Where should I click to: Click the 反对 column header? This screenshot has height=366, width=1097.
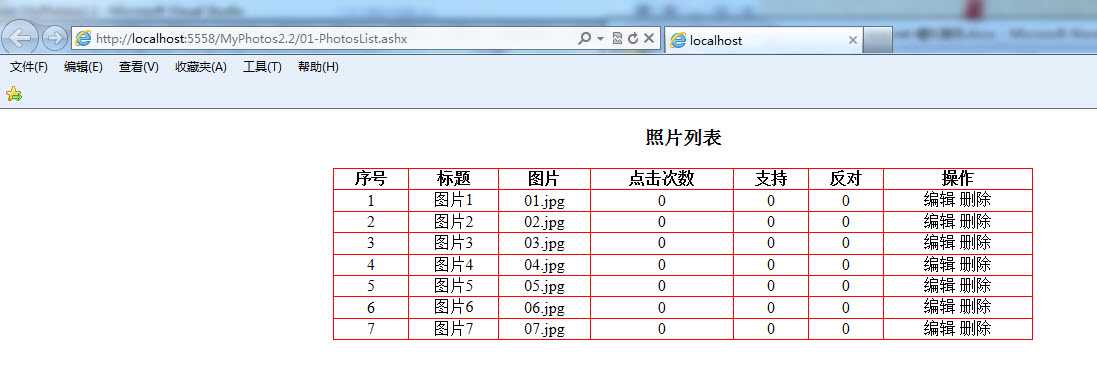coord(846,178)
